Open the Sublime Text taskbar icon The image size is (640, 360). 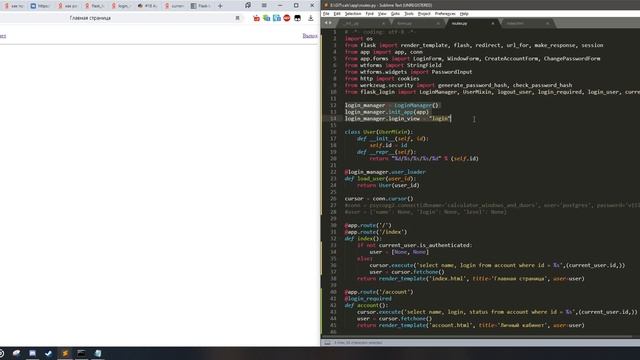[x=65, y=353]
